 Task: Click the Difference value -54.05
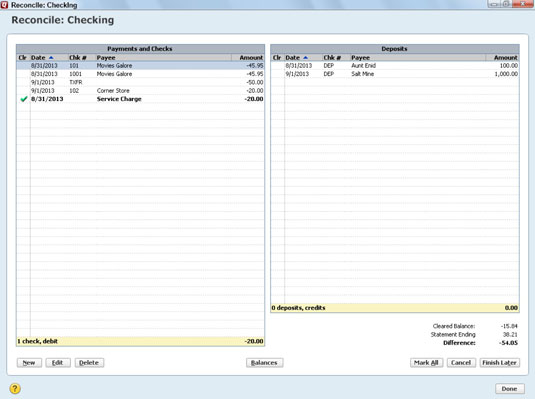509,343
